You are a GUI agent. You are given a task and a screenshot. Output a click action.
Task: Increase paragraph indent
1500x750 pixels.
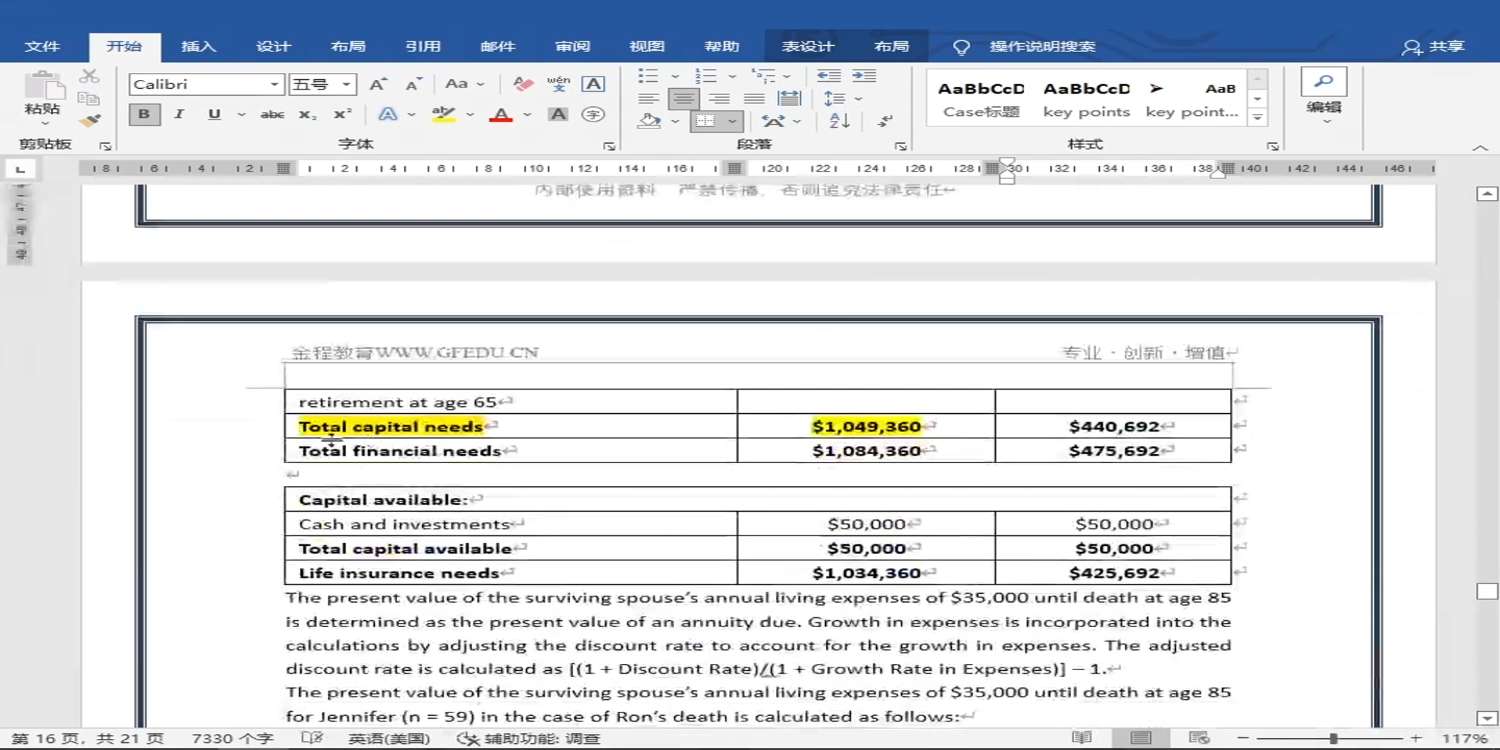coord(864,76)
